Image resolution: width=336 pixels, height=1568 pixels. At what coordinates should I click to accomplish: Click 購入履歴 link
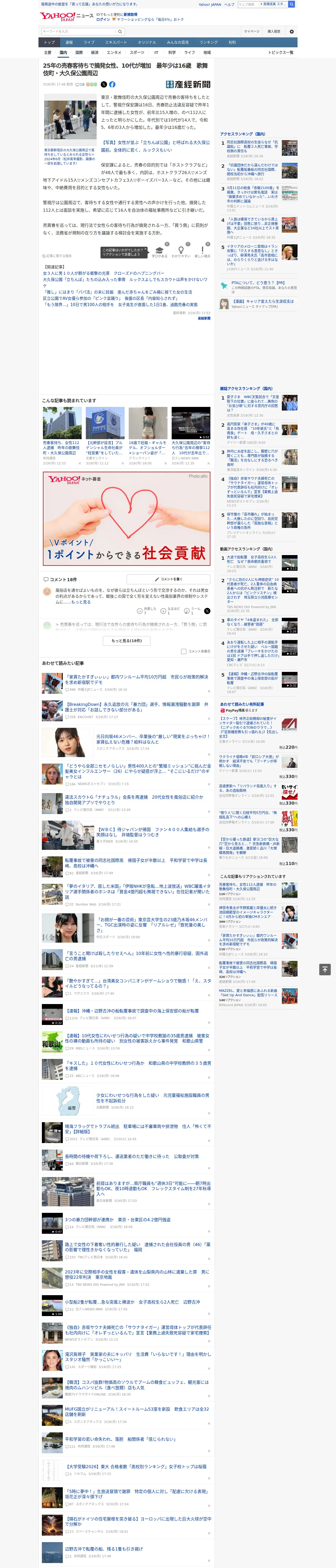pos(274,31)
